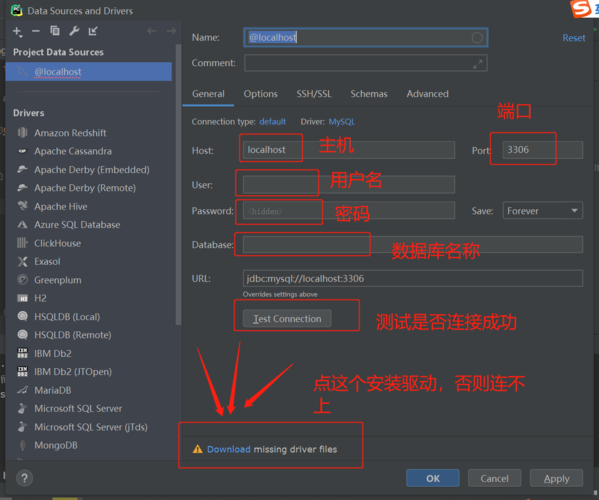This screenshot has width=599, height=500.
Task: Click the User input field
Action: tap(349, 185)
